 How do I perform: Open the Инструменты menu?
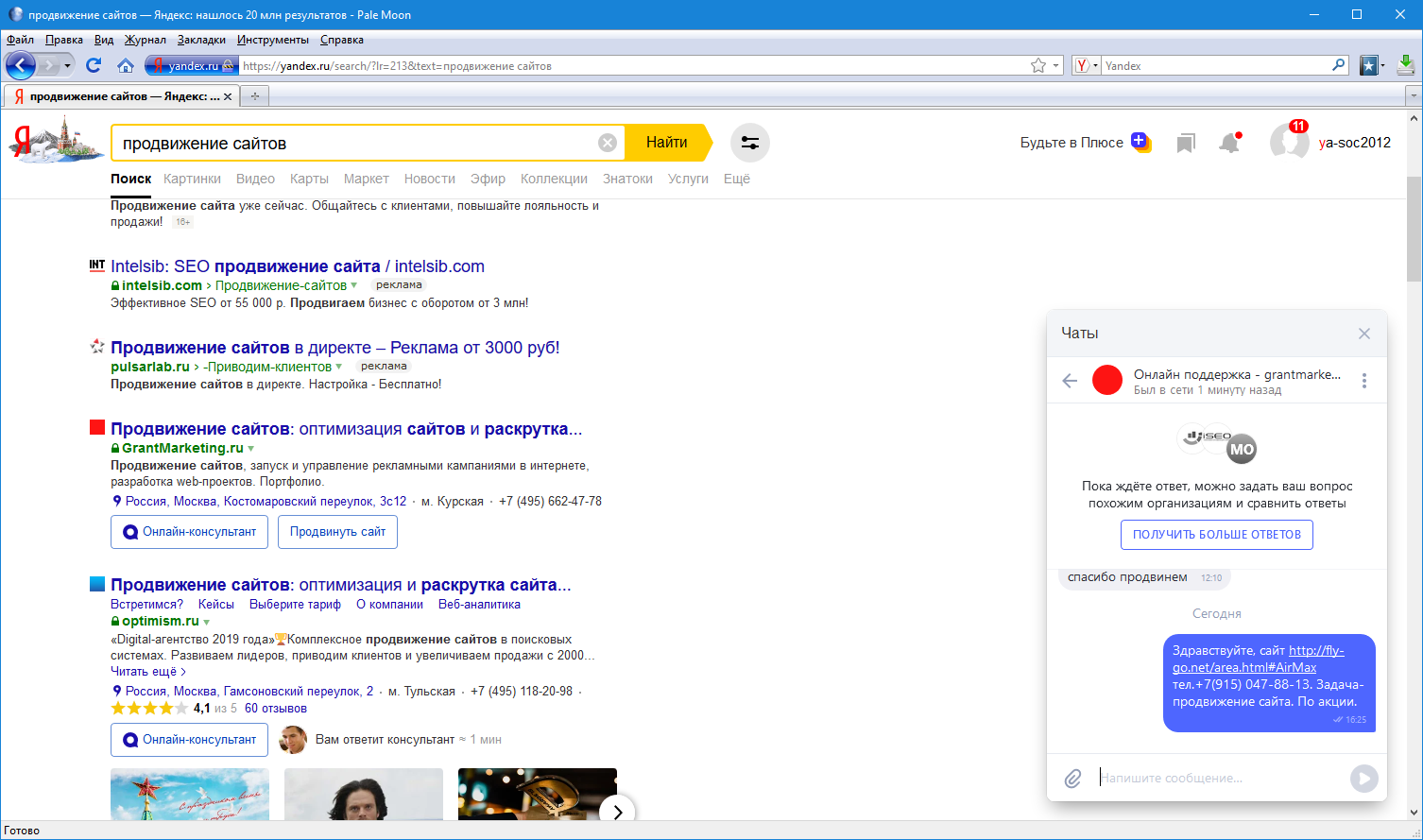click(x=273, y=40)
